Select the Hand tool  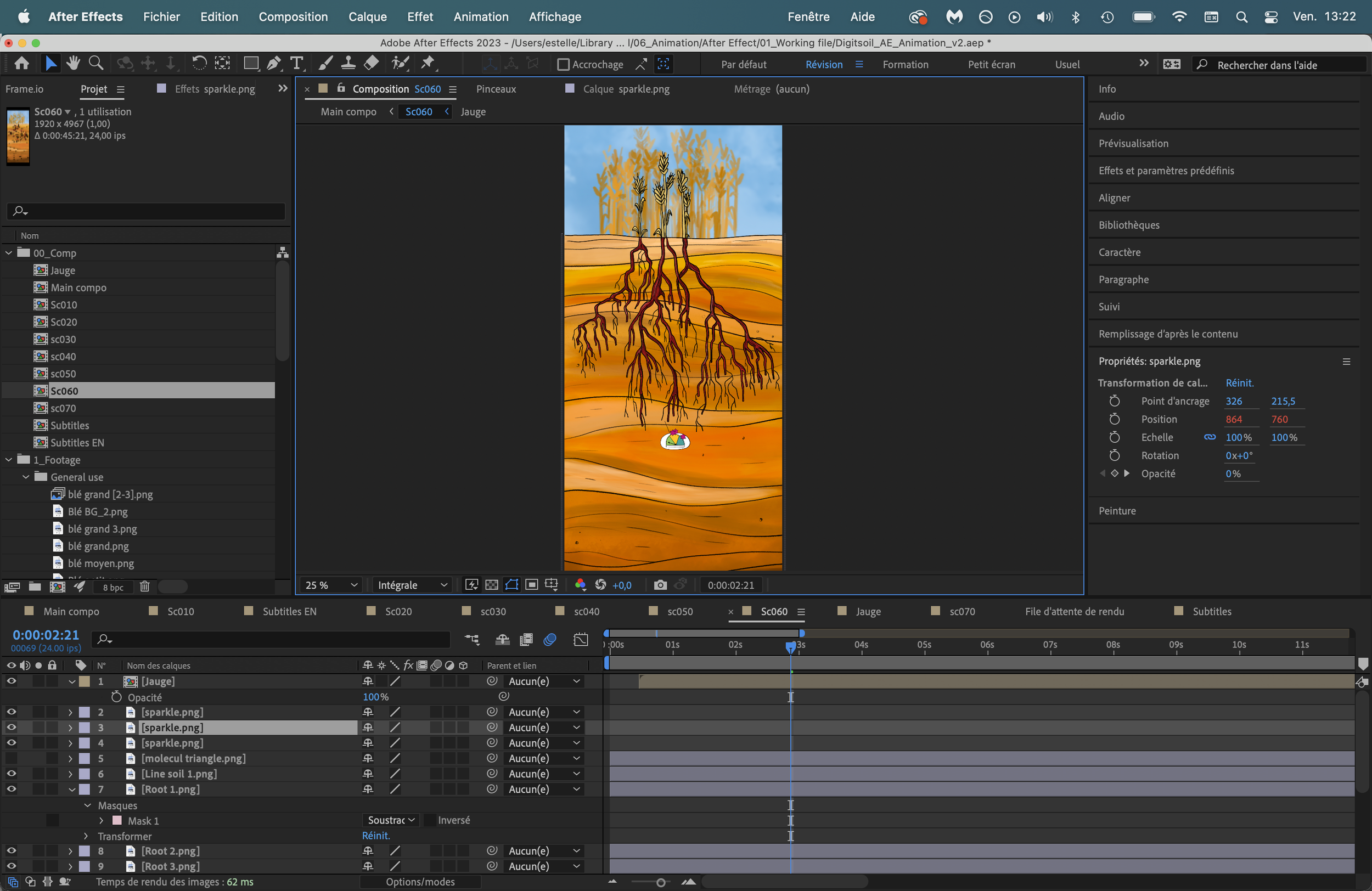click(73, 64)
